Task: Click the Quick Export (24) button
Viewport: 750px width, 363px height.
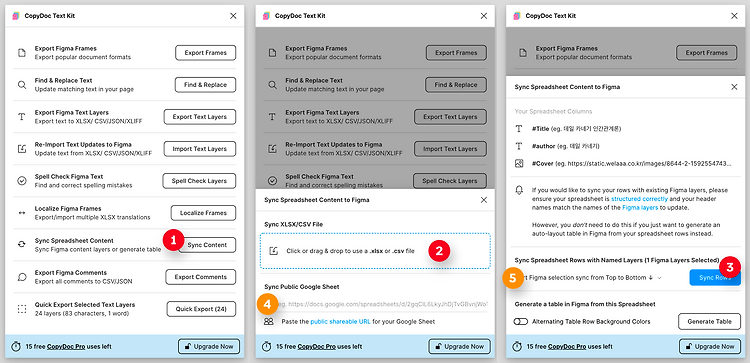Action: click(x=201, y=309)
